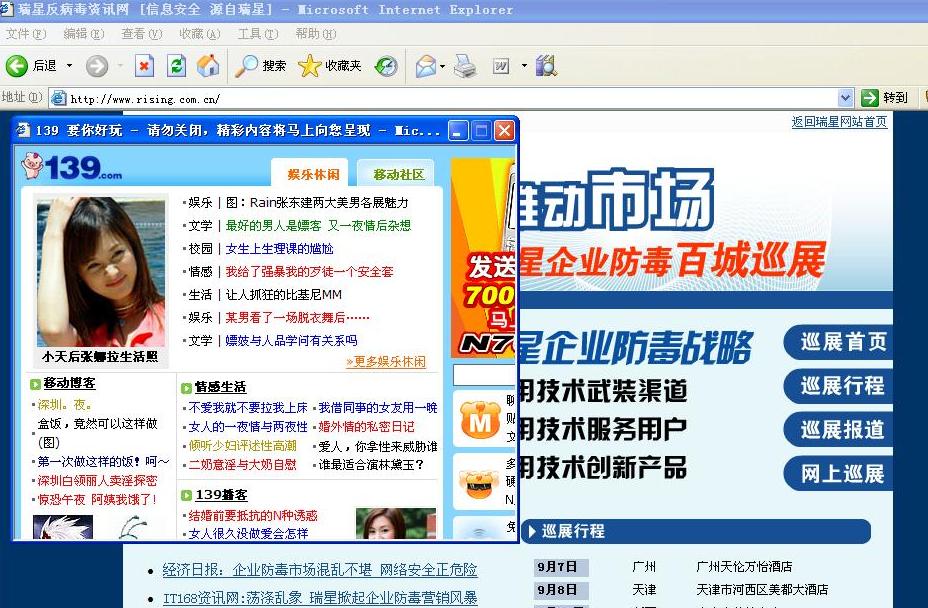928x608 pixels.
Task: Open 经济日报 企业防毒市场混乱不堪 news link
Action: click(x=320, y=570)
